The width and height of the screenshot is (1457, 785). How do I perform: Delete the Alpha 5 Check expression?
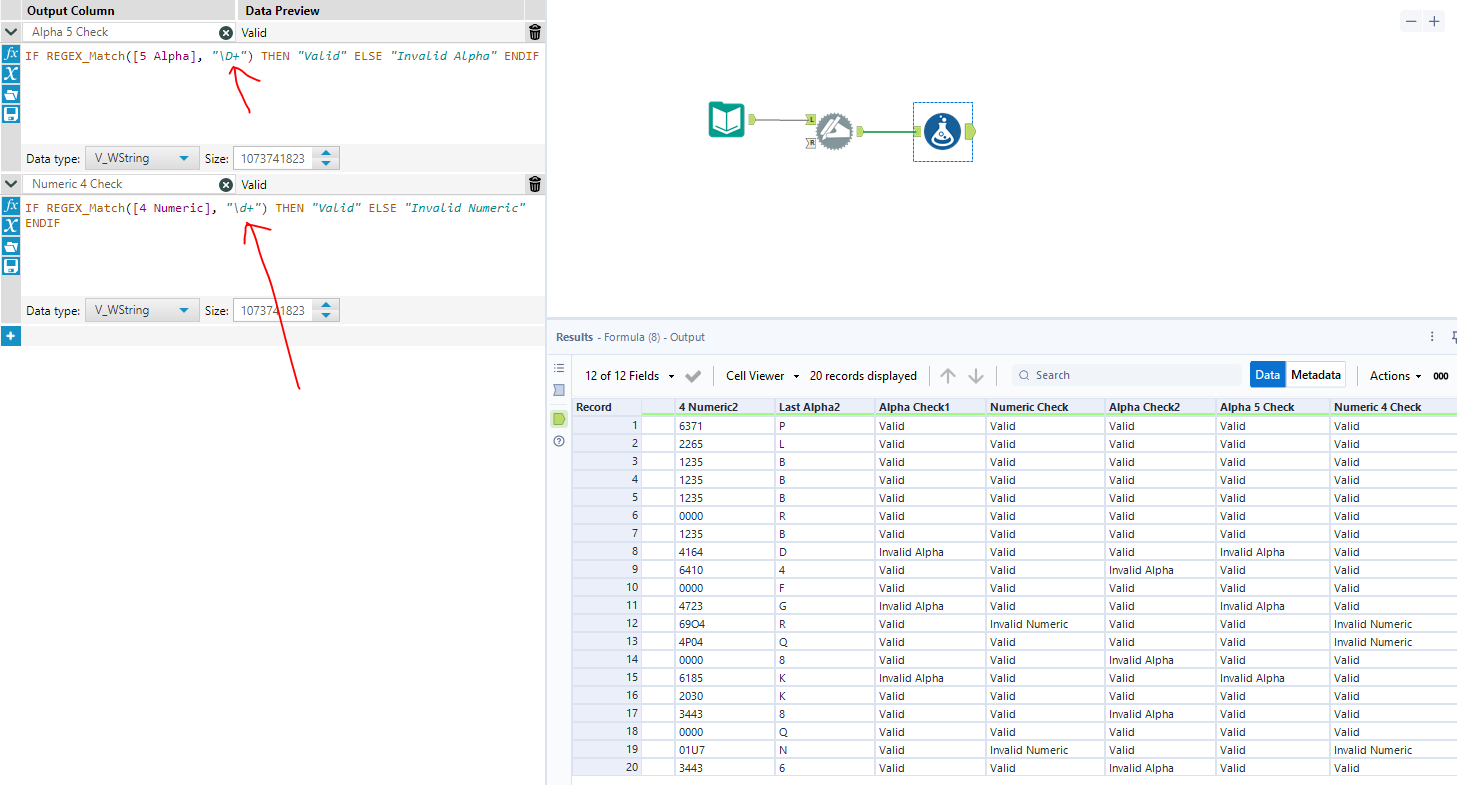coord(535,32)
